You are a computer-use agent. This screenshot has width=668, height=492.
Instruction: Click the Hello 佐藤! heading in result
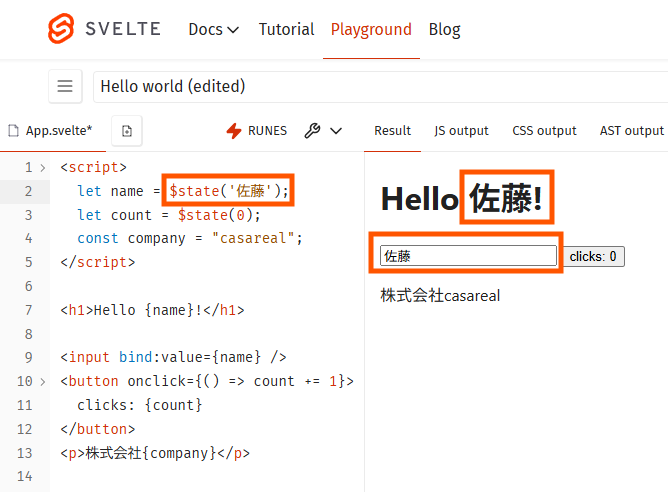462,199
